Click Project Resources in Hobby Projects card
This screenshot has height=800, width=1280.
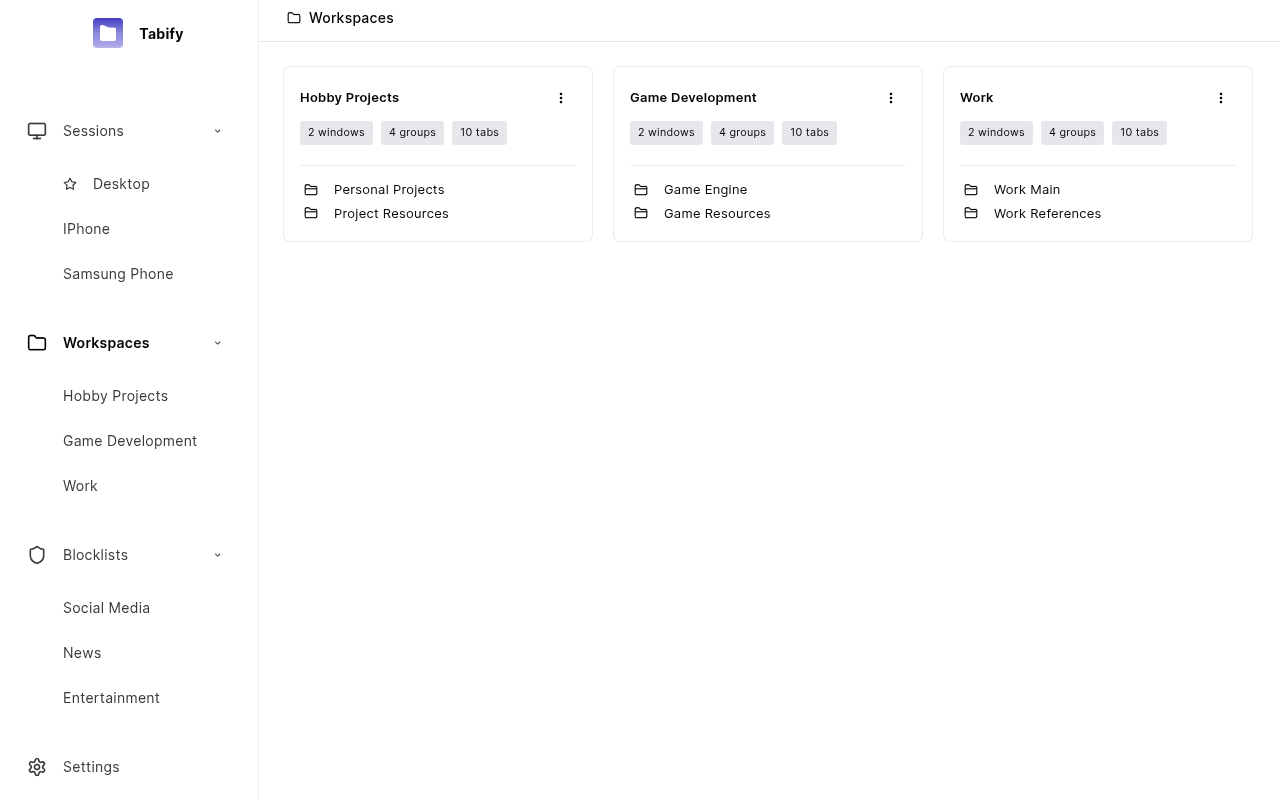click(x=391, y=213)
